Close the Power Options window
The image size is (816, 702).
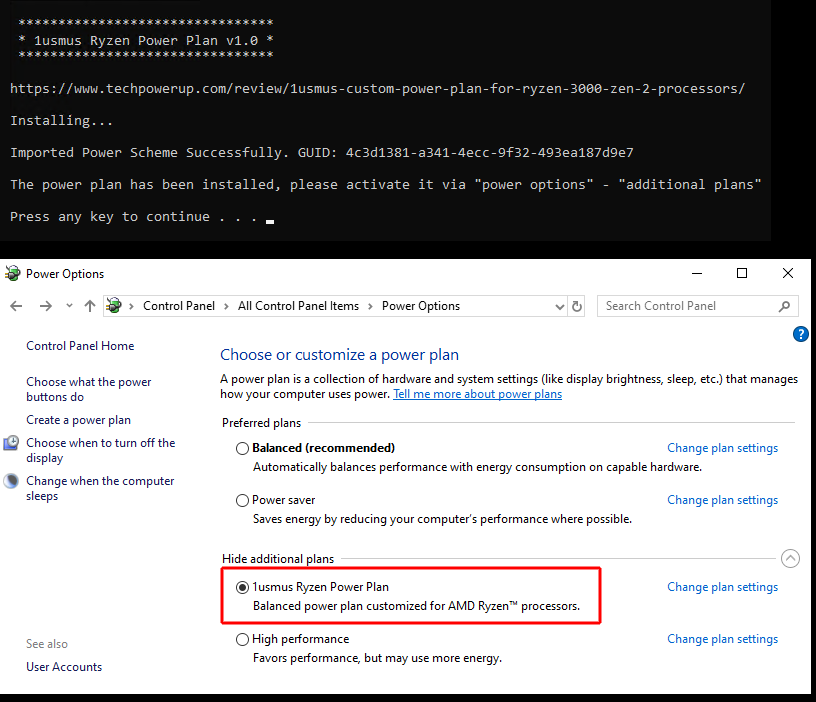pos(788,273)
